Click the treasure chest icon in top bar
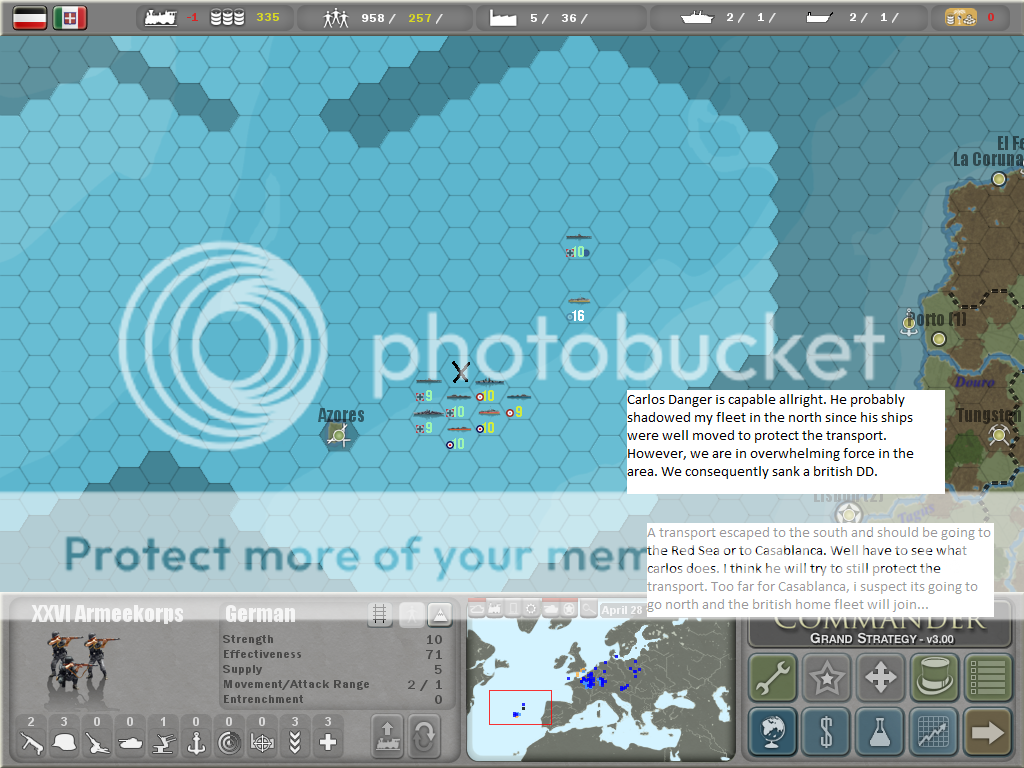1024x768 pixels. coord(960,17)
